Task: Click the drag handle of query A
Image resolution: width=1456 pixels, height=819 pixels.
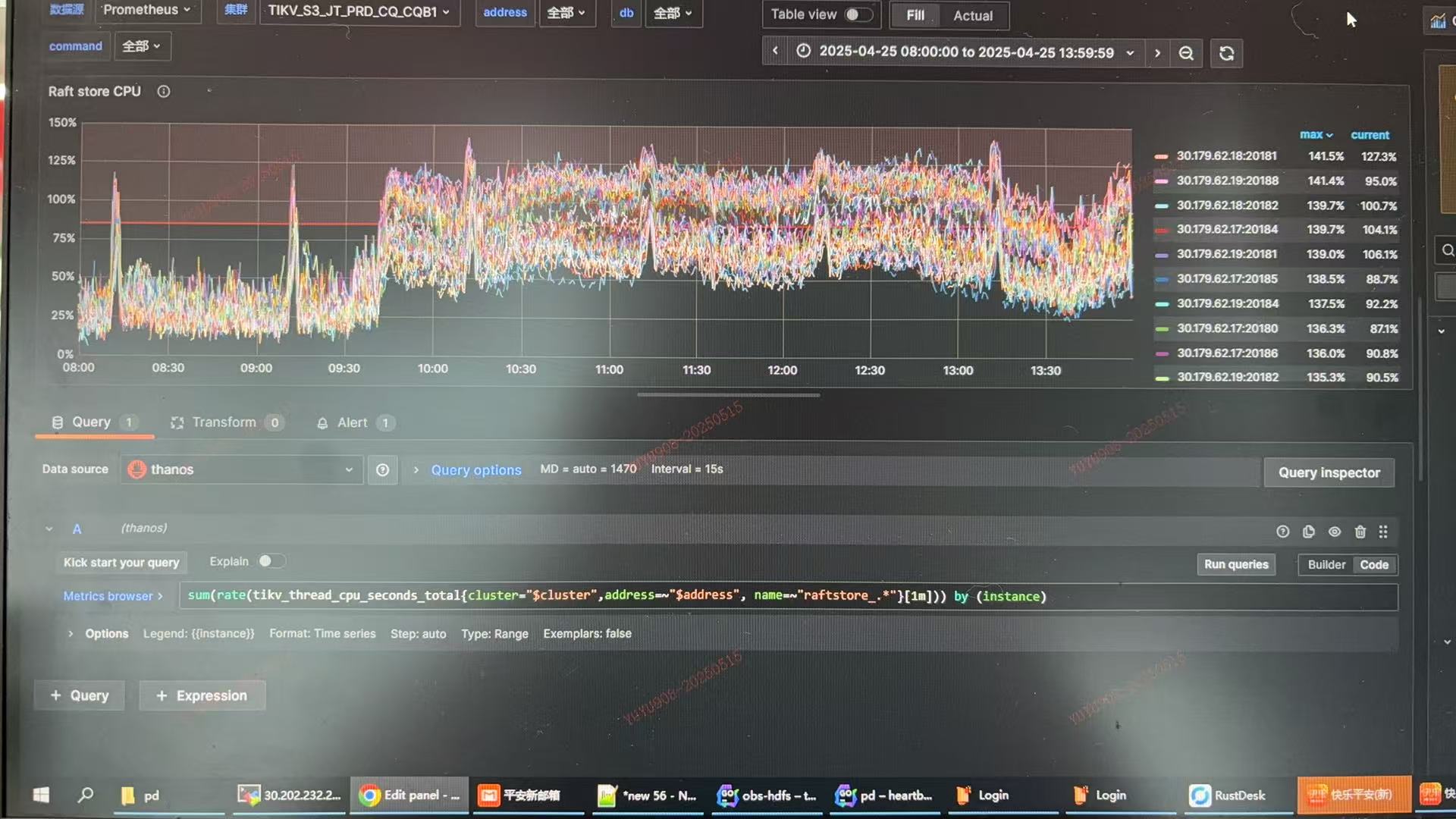Action: pos(1383,532)
